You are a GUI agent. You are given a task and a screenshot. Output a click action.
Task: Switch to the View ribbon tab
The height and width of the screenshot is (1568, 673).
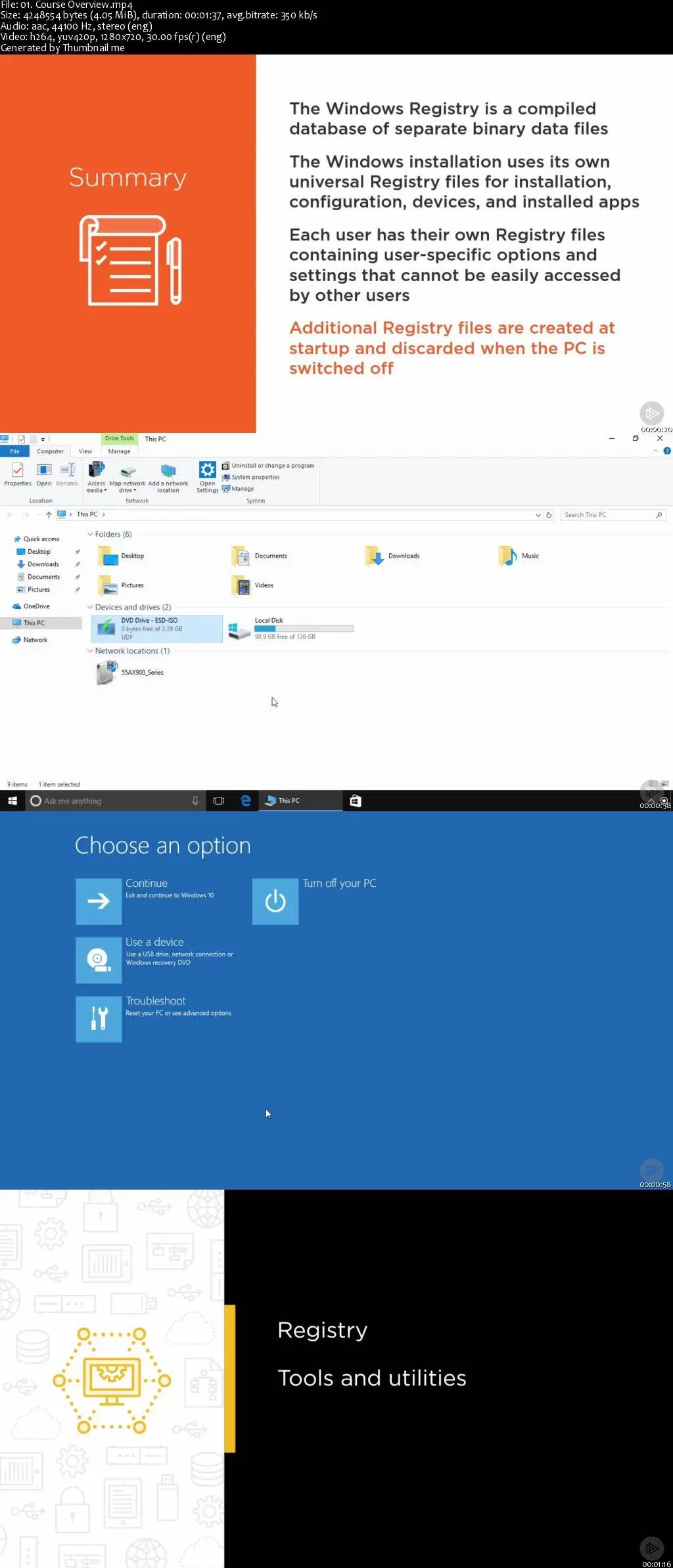(85, 451)
